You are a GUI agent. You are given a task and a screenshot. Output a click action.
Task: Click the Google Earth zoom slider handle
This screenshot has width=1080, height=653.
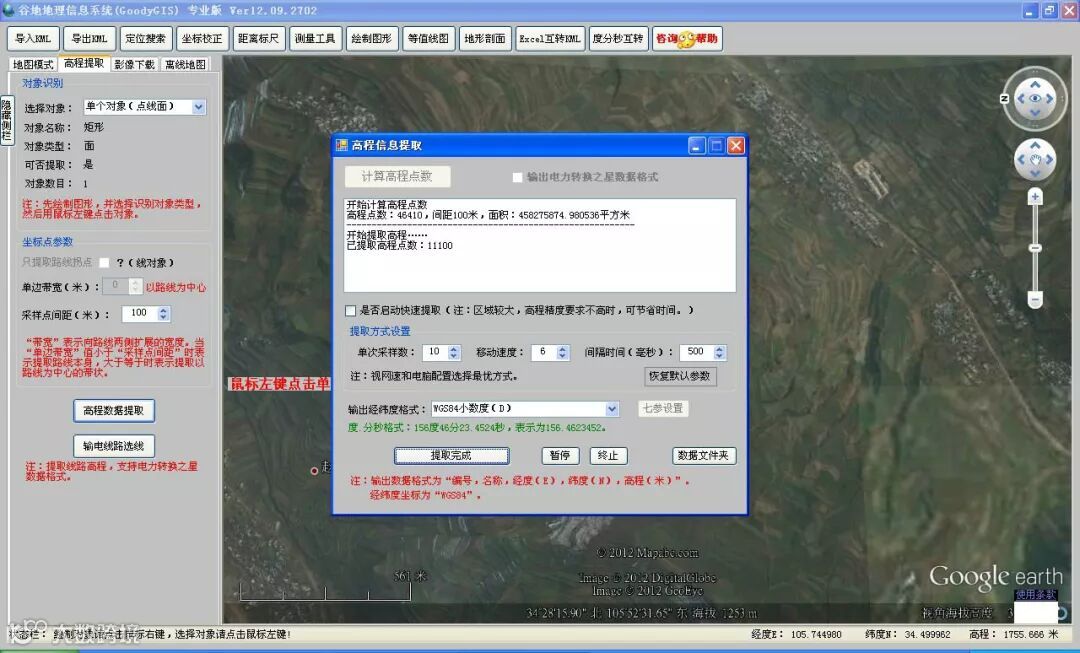1035,248
